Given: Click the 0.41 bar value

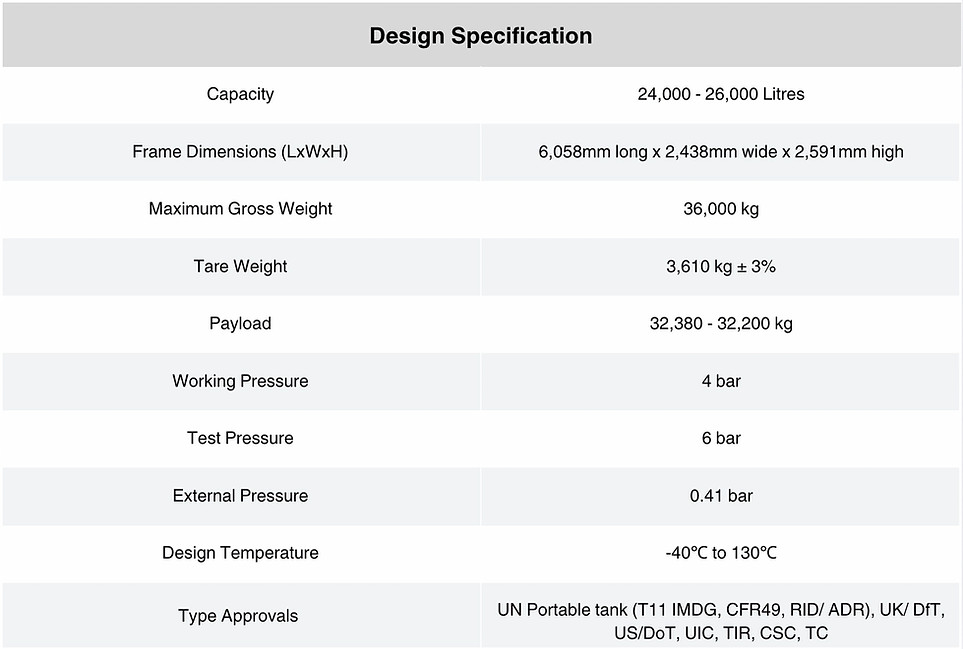Looking at the screenshot, I should pos(721,495).
